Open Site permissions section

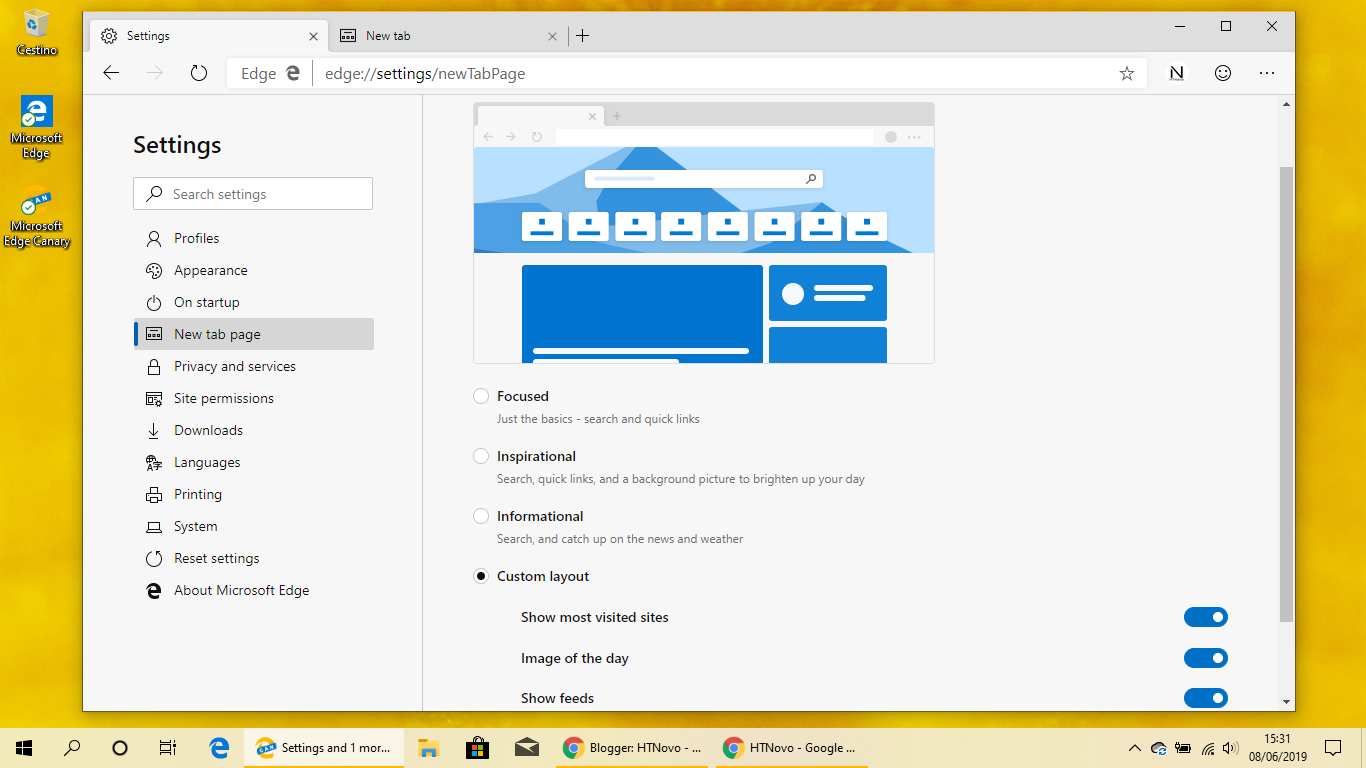coord(253,398)
